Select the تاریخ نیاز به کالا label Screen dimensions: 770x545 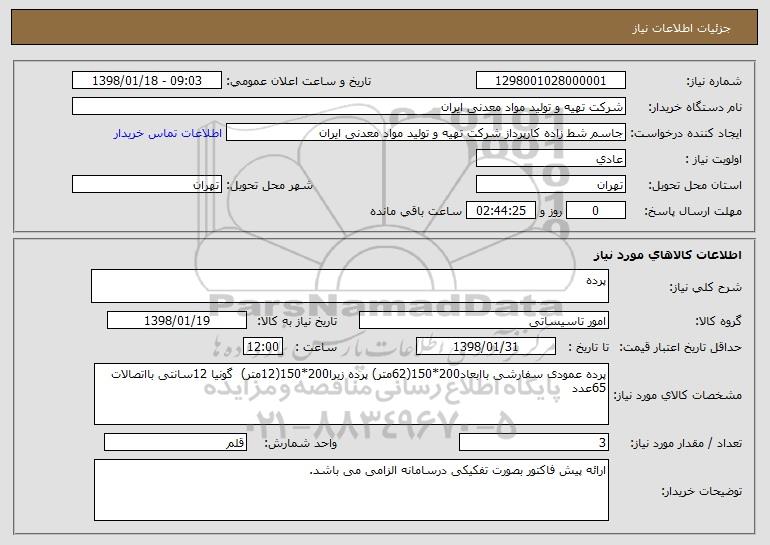[x=297, y=322]
